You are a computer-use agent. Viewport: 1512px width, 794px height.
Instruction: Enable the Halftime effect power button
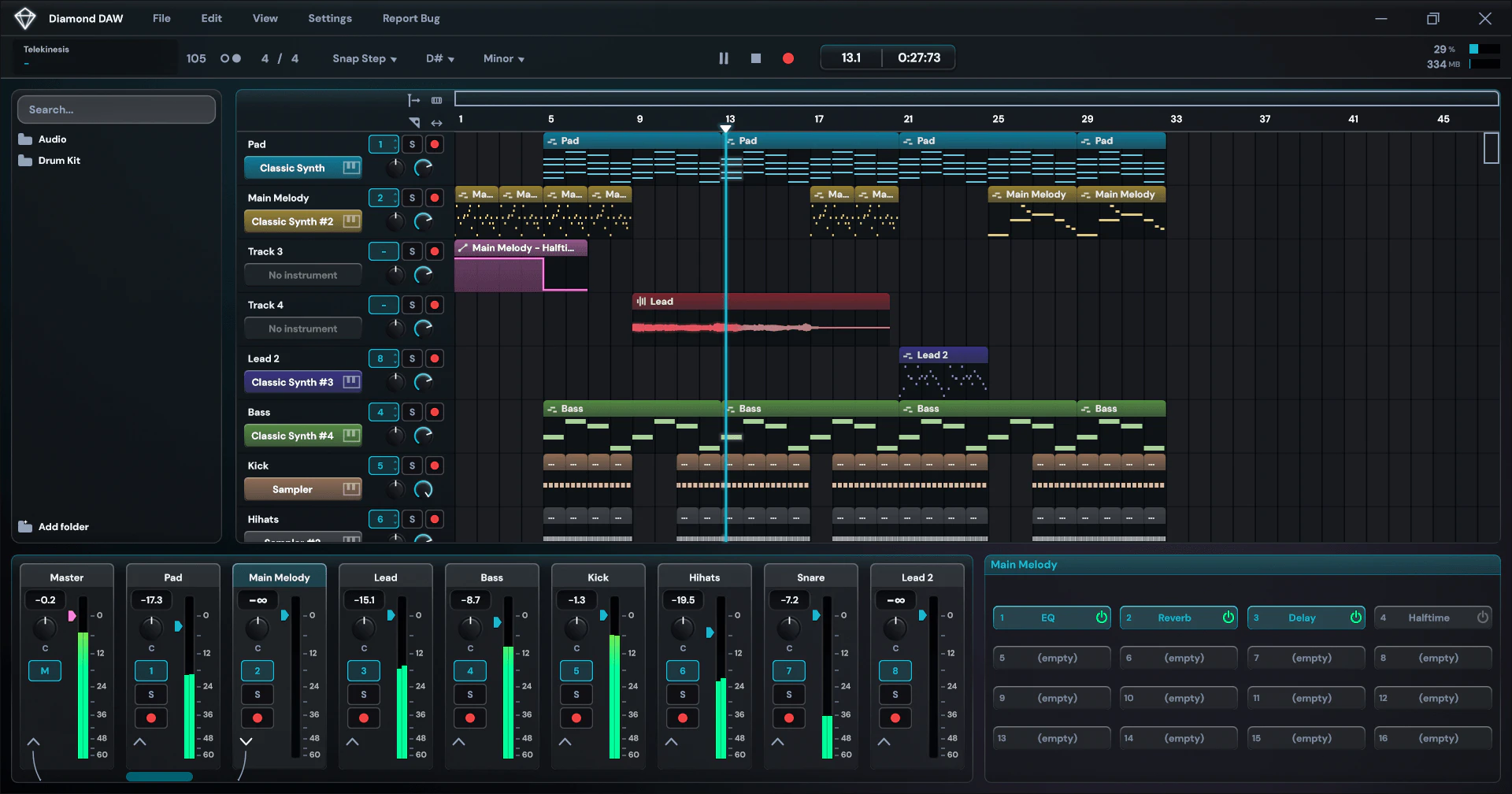pos(1483,618)
